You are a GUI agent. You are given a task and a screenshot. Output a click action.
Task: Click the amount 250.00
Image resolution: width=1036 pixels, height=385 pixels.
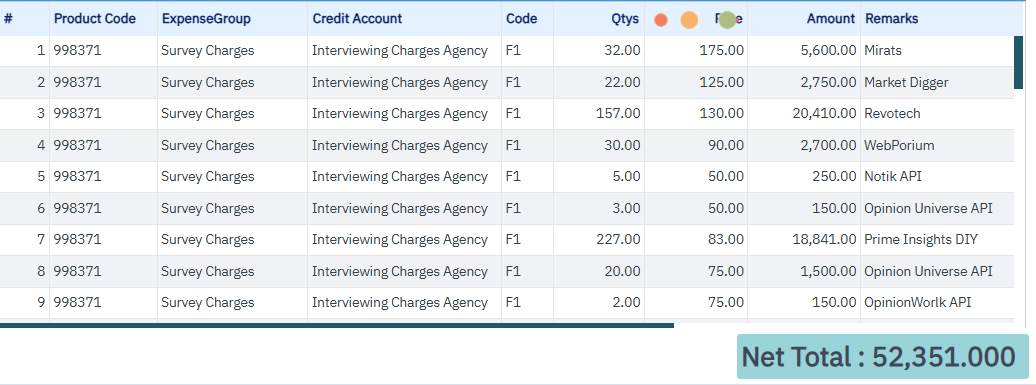coord(834,176)
